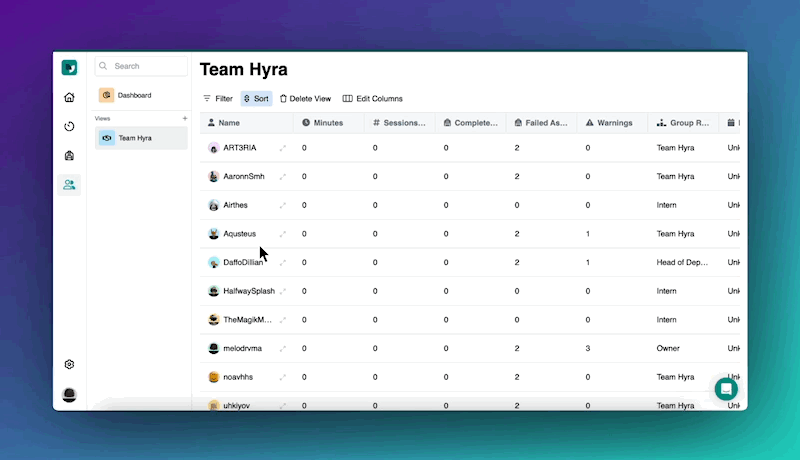Viewport: 800px width, 460px height.
Task: Click Delete View
Action: click(305, 99)
